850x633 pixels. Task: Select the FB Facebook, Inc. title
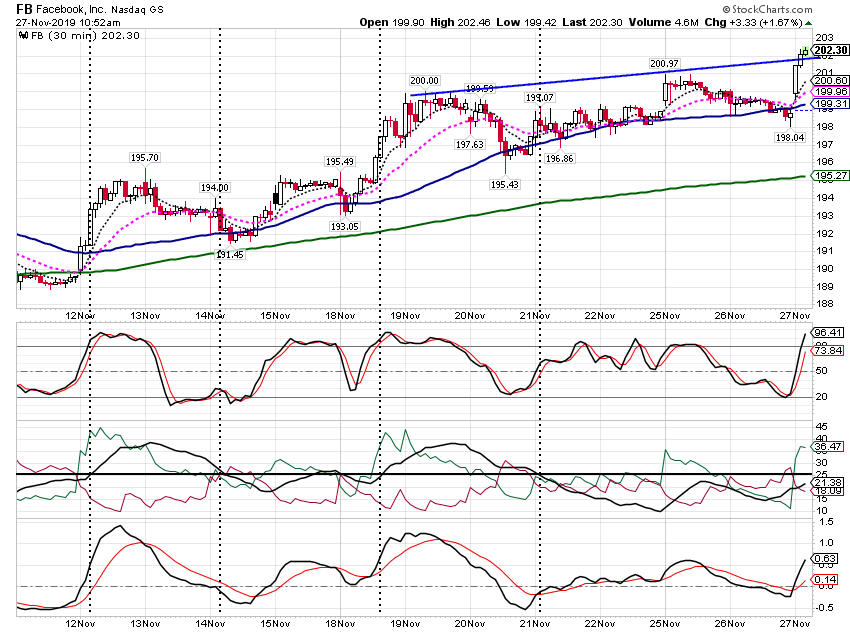coord(89,9)
